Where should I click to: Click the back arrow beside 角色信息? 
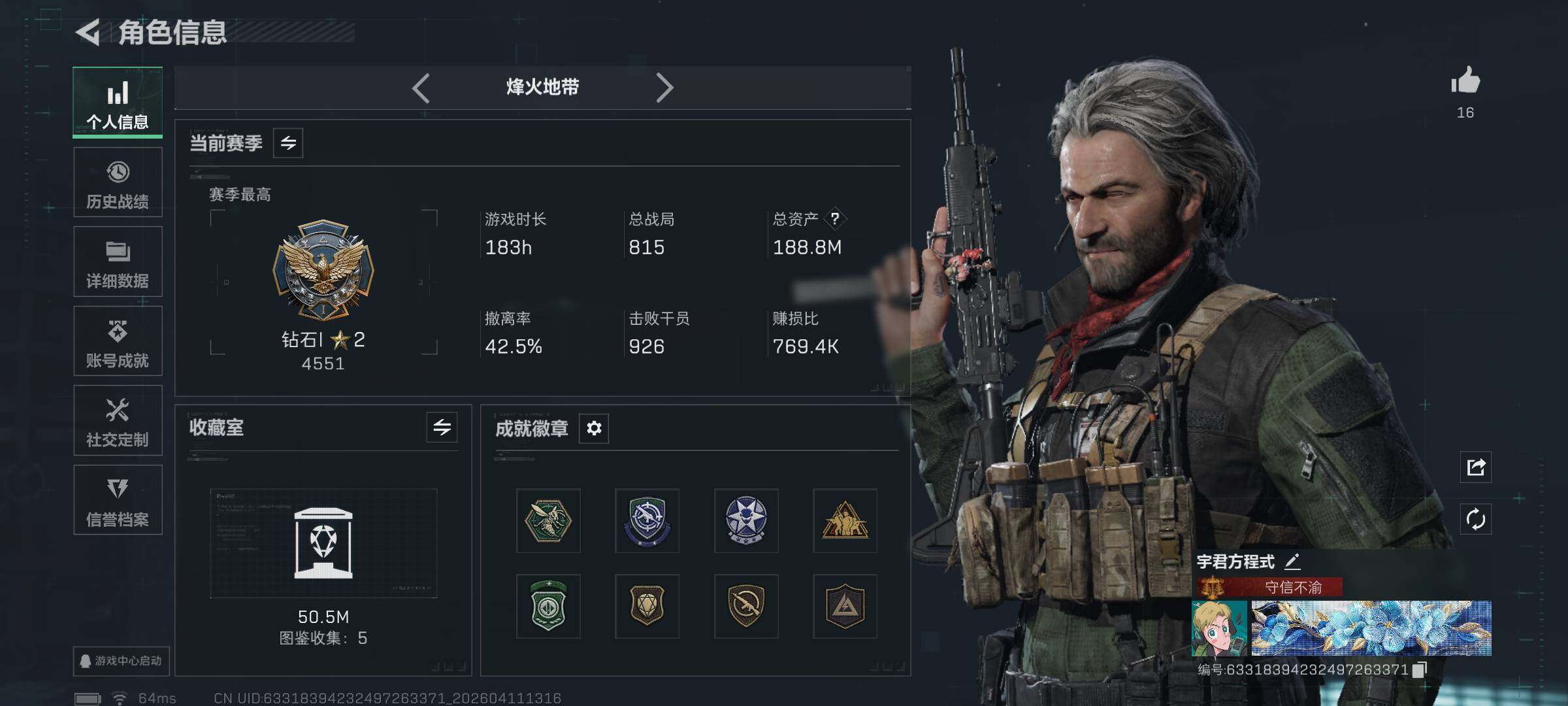pyautogui.click(x=88, y=32)
